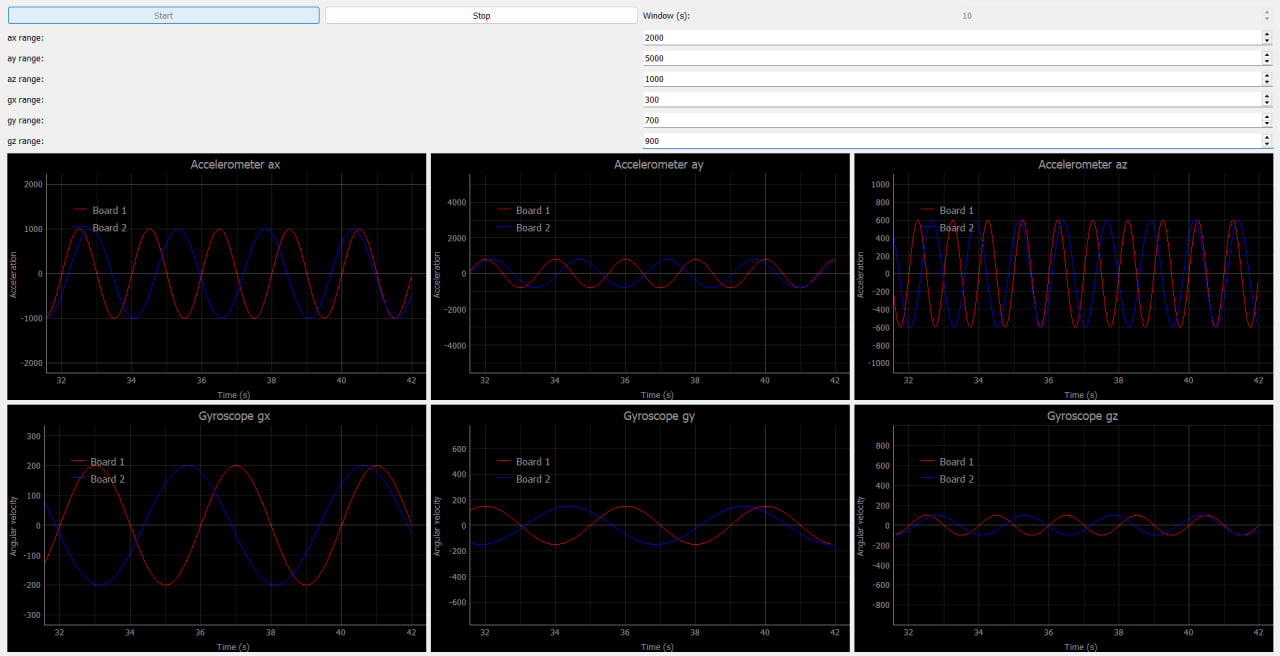This screenshot has height=656, width=1280.
Task: Raise az range with its up arrow
Action: [1267, 75]
